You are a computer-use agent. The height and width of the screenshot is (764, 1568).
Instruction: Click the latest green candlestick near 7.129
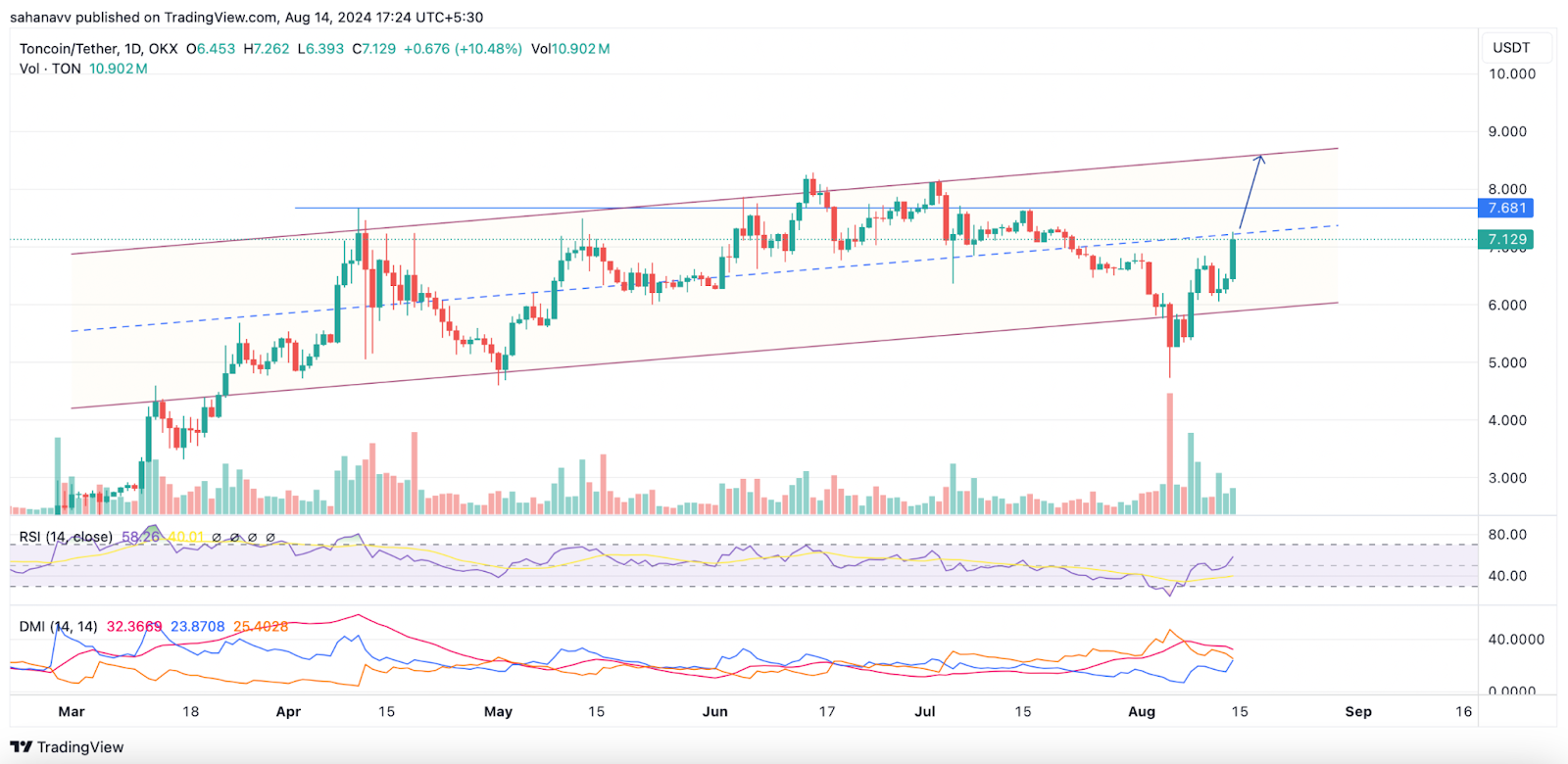coord(1232,259)
